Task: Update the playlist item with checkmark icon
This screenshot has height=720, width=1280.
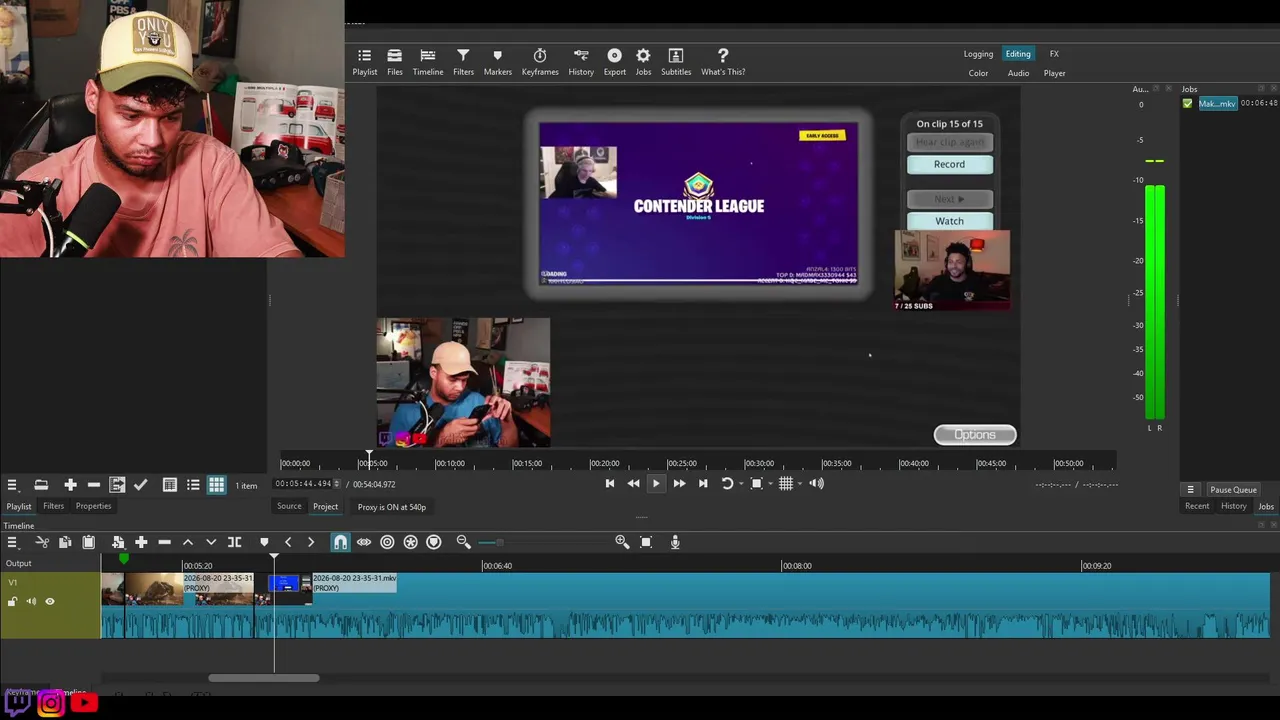Action: pyautogui.click(x=140, y=485)
